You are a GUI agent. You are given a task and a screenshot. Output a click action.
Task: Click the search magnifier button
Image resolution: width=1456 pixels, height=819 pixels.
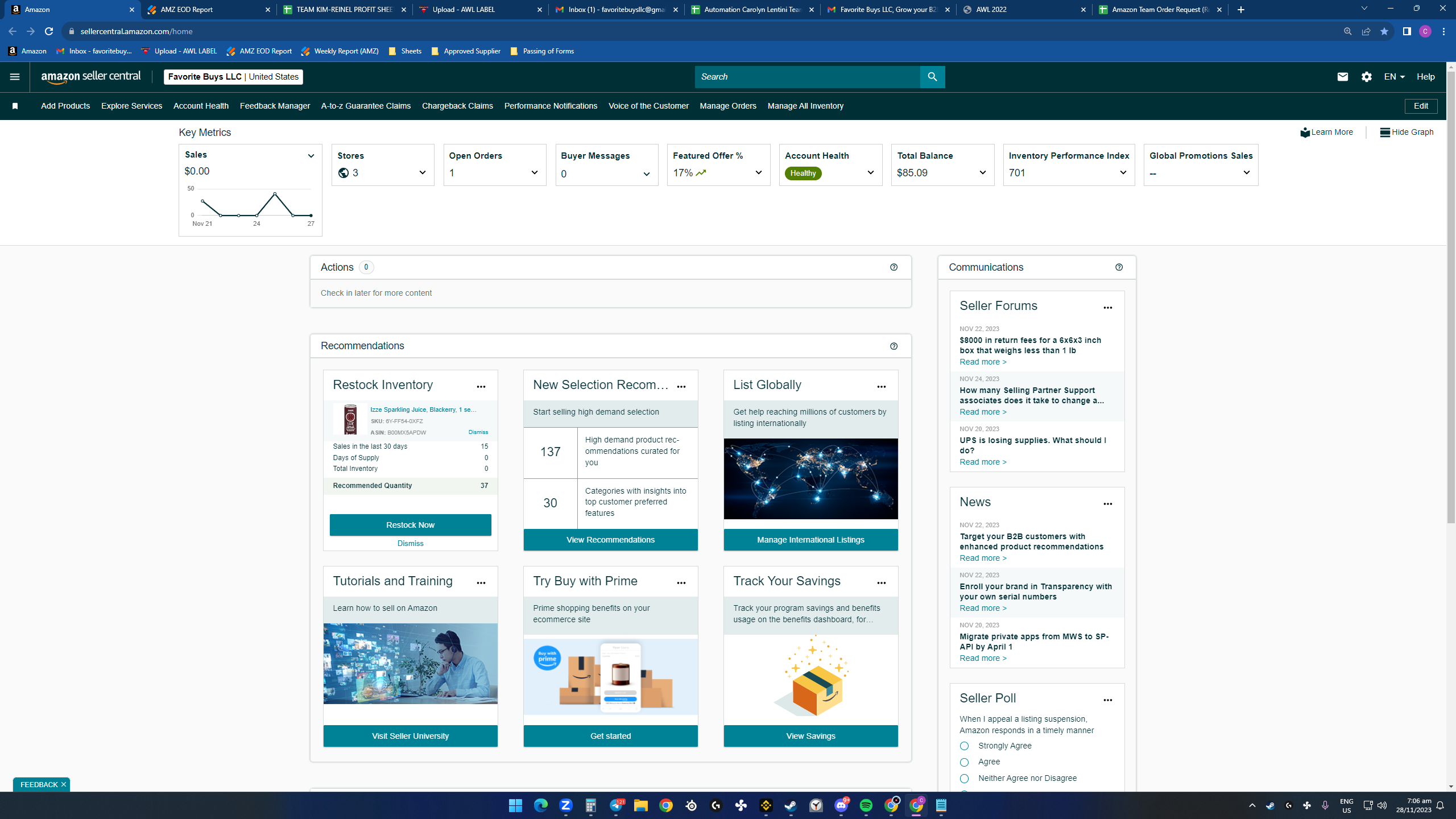[x=932, y=77]
